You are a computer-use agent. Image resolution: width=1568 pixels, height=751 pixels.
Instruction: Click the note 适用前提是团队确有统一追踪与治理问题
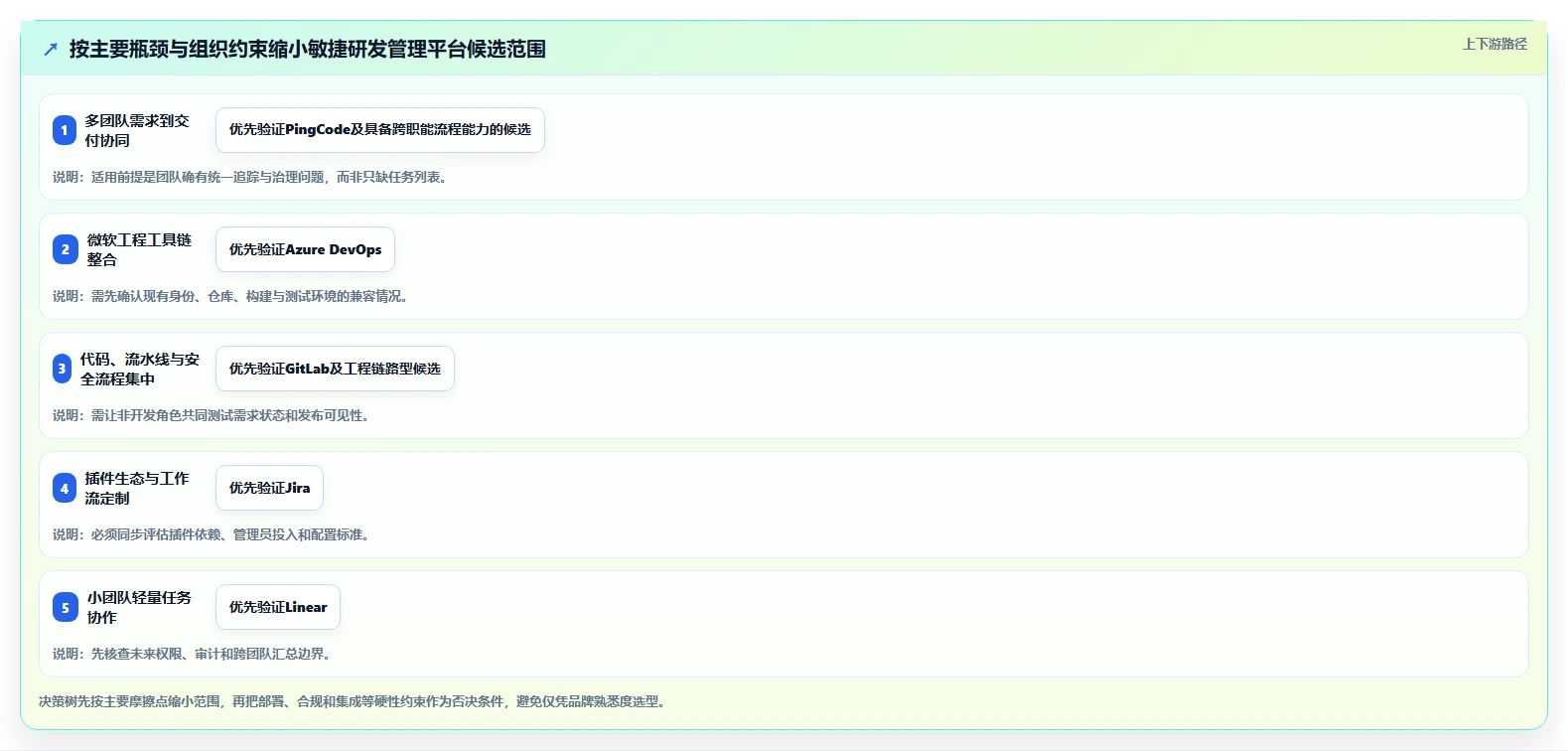coord(249,177)
